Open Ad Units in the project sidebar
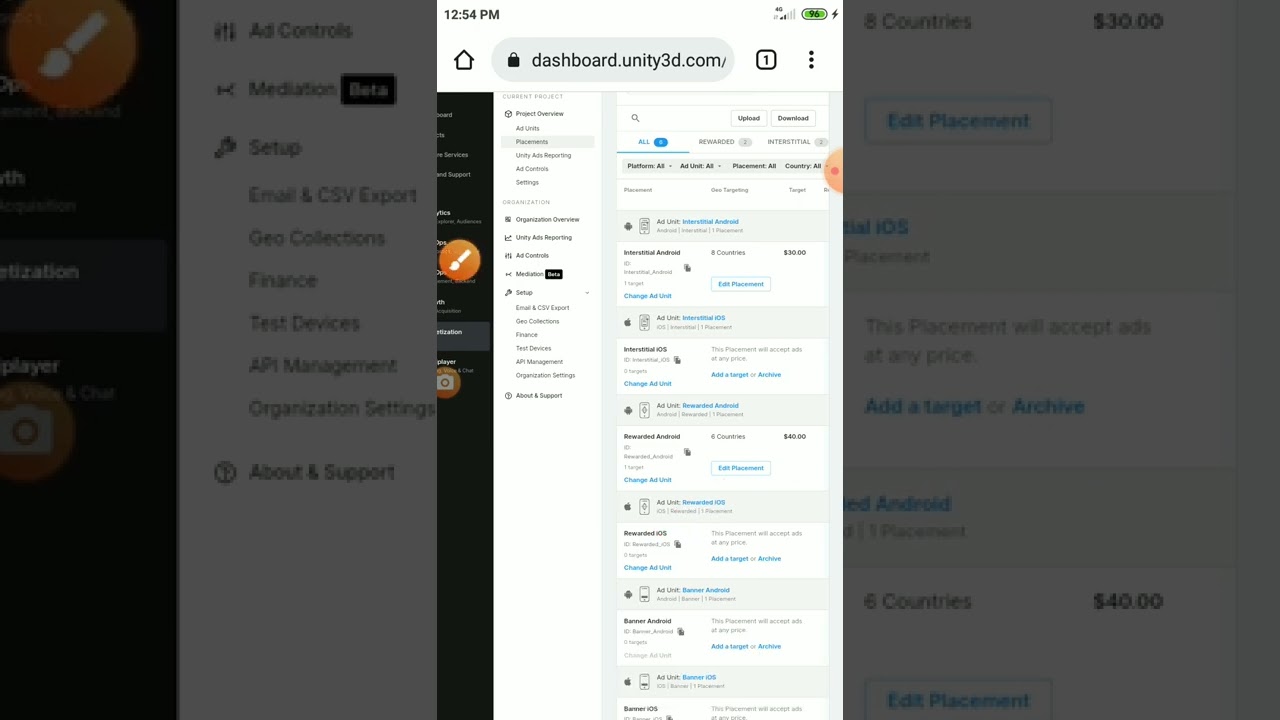This screenshot has width=1280, height=720. pyautogui.click(x=527, y=128)
